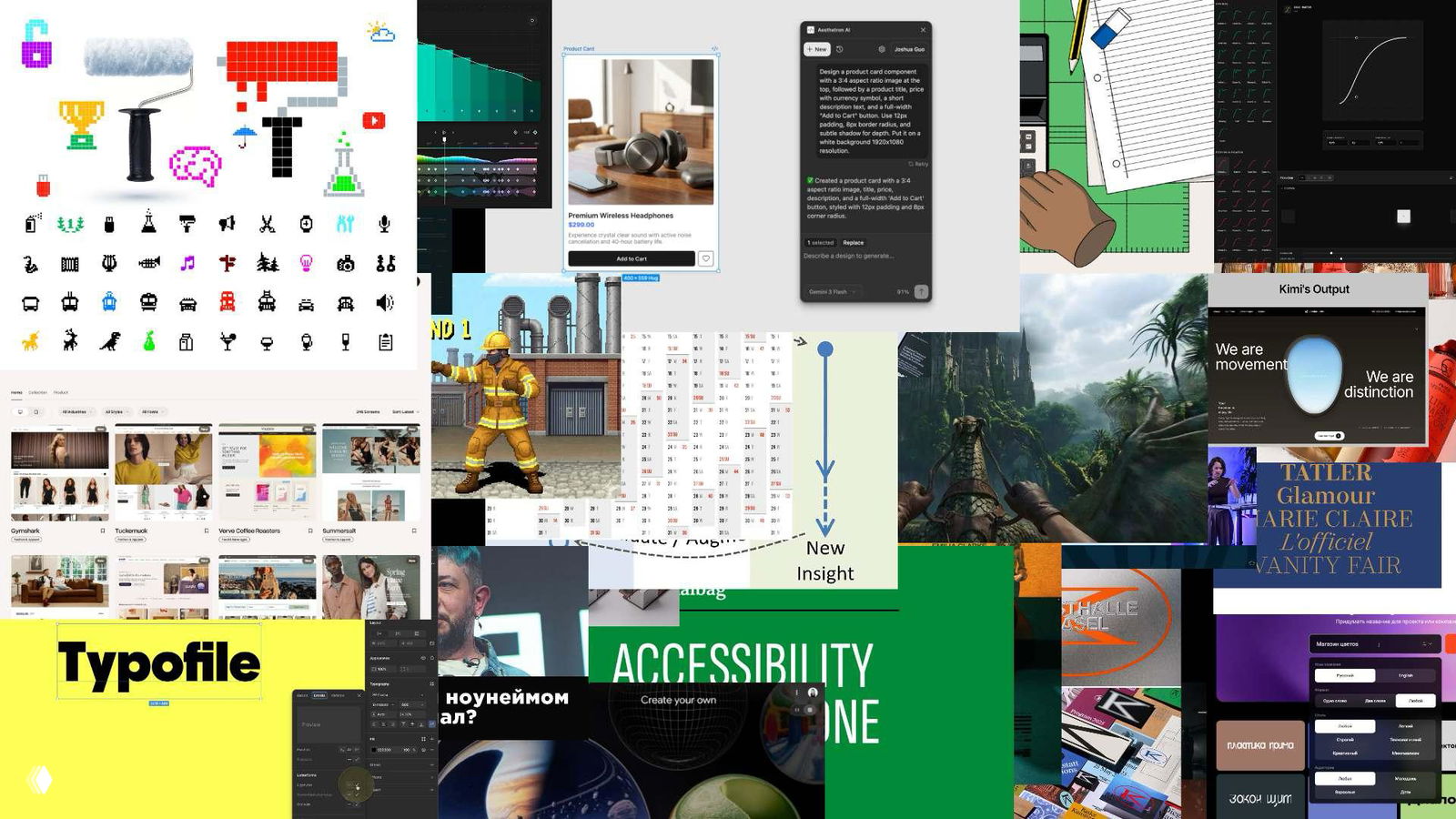1456x819 pixels.
Task: Switch to the Collection tab
Action: point(38,392)
